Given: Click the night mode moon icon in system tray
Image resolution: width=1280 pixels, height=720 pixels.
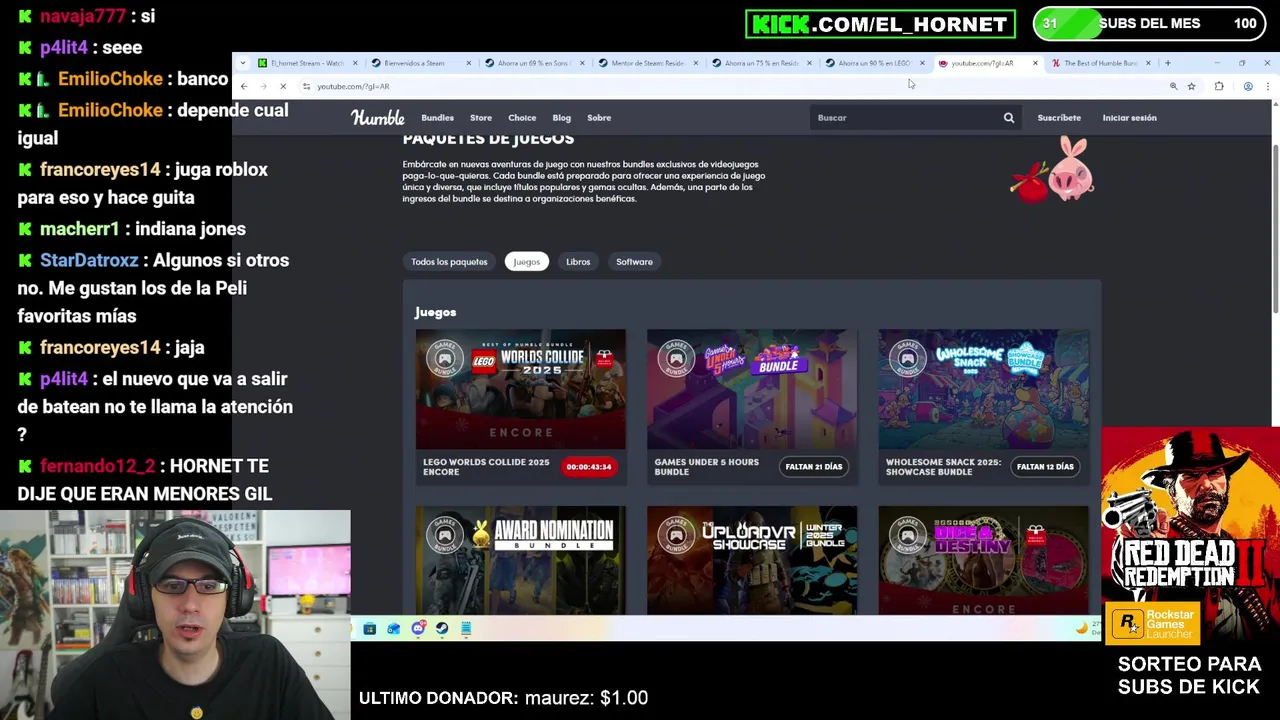Looking at the screenshot, I should (1081, 628).
